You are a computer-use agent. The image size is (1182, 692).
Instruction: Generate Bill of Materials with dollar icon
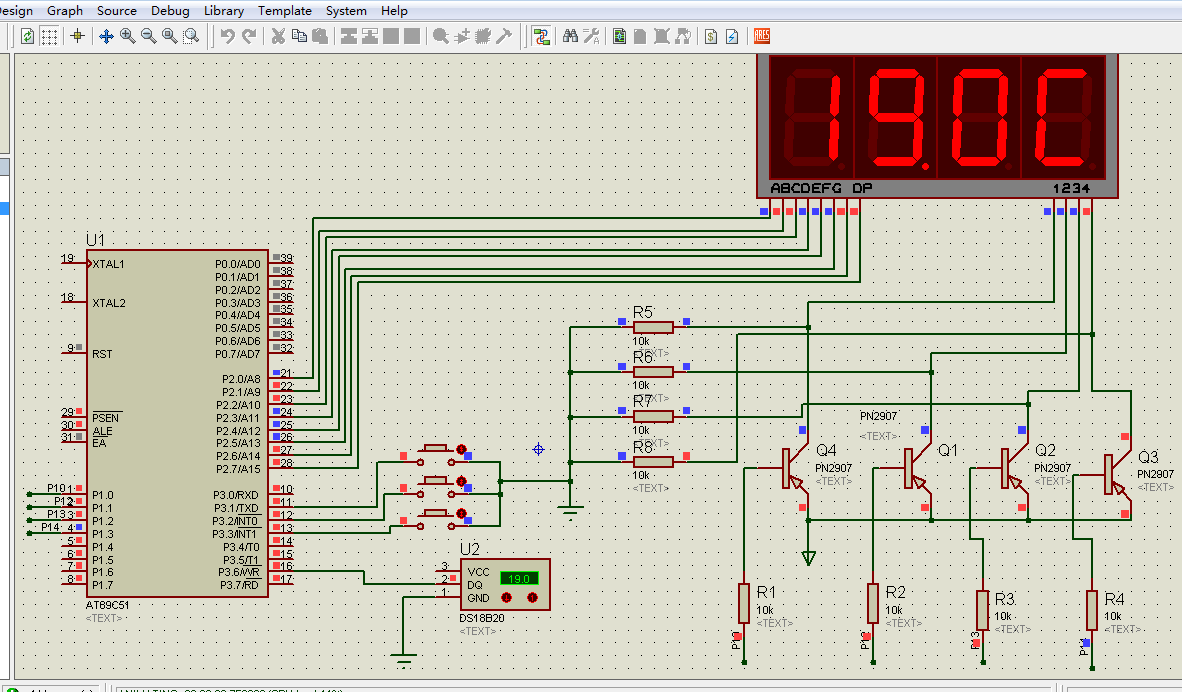(710, 36)
